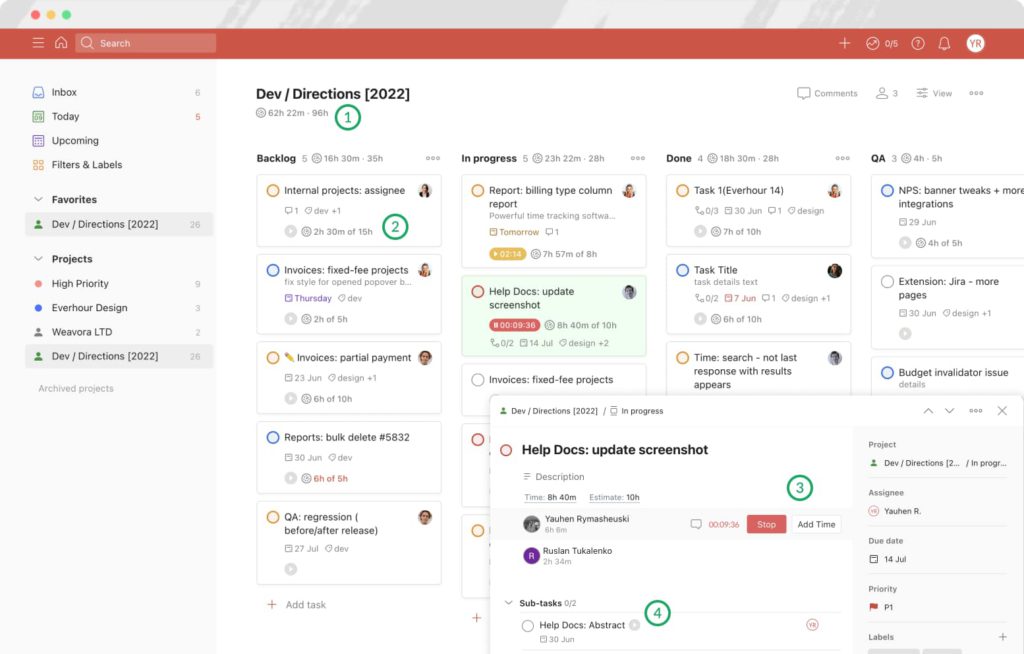Check off the Help Docs: Abstract sub-task
Viewport: 1024px width, 654px height.
pyautogui.click(x=528, y=625)
